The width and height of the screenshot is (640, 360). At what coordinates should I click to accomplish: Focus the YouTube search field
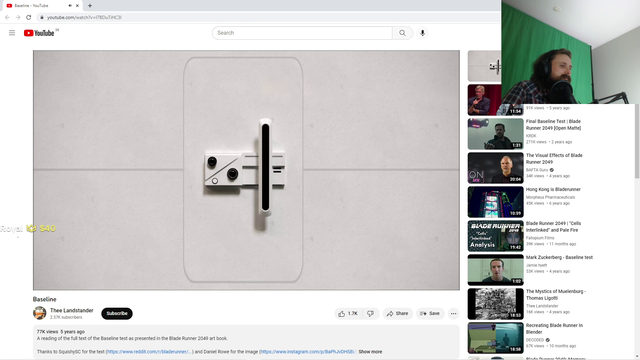pos(302,33)
